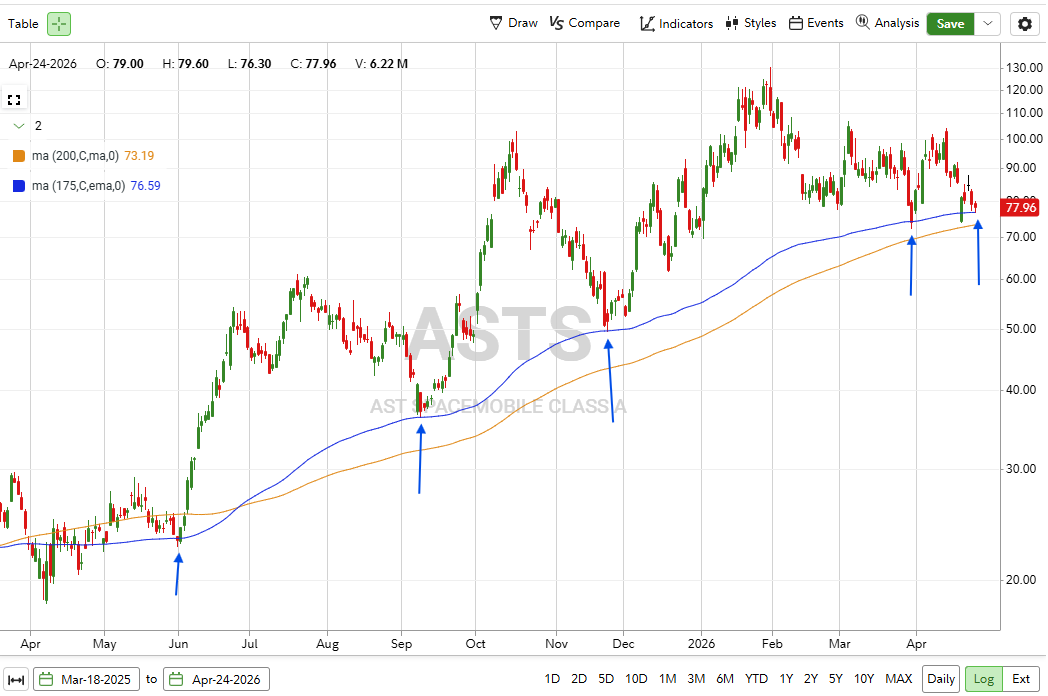Click the orange ma 200 color swatch
Image resolution: width=1048 pixels, height=696 pixels.
(19, 156)
